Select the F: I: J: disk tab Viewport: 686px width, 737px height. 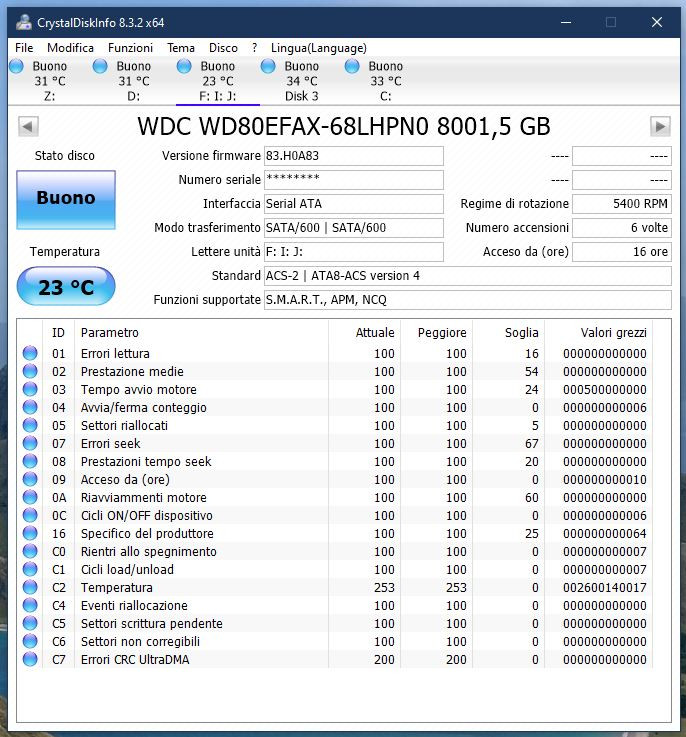click(x=218, y=81)
